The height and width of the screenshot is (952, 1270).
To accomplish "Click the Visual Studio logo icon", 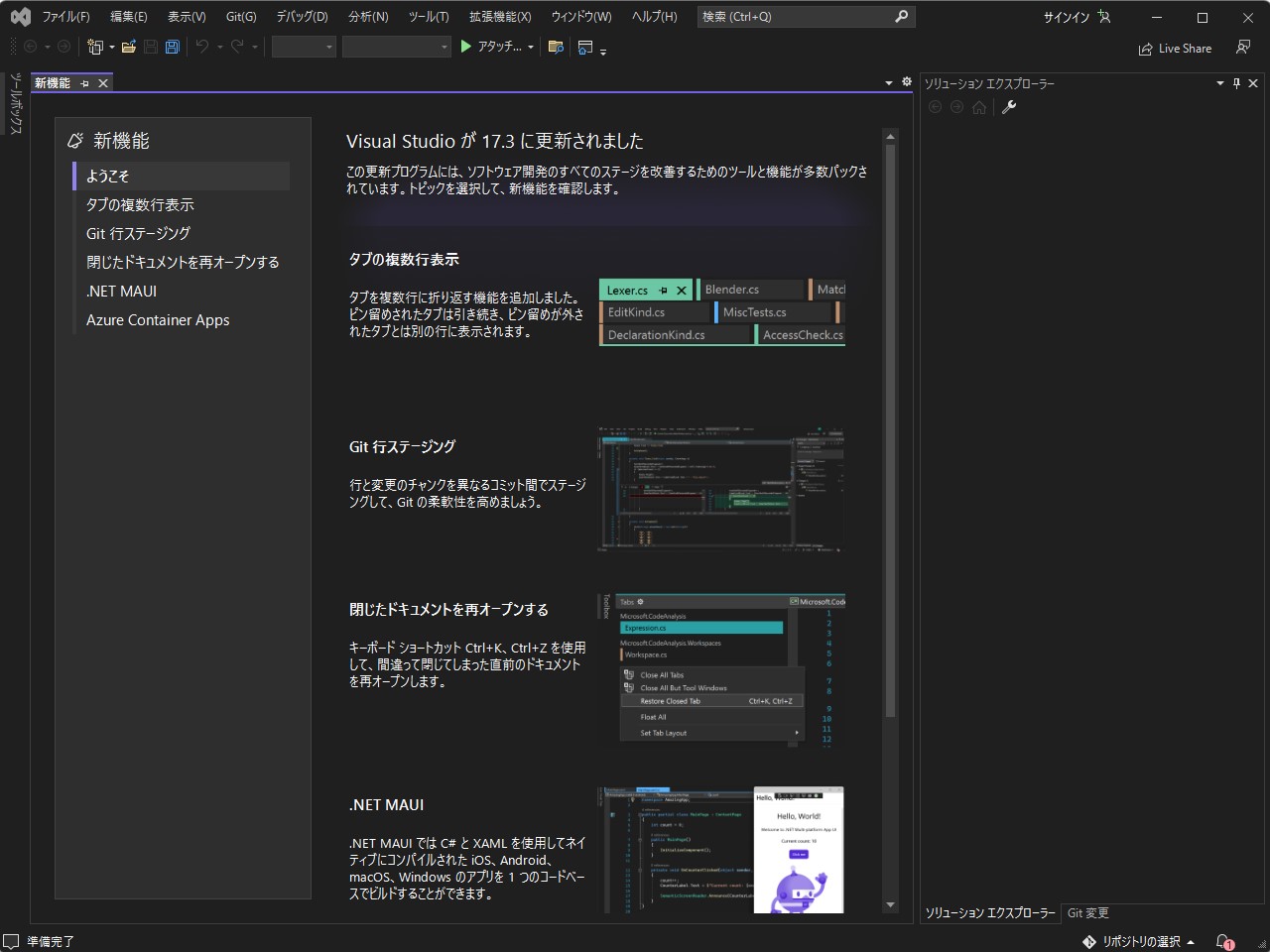I will click(x=20, y=17).
